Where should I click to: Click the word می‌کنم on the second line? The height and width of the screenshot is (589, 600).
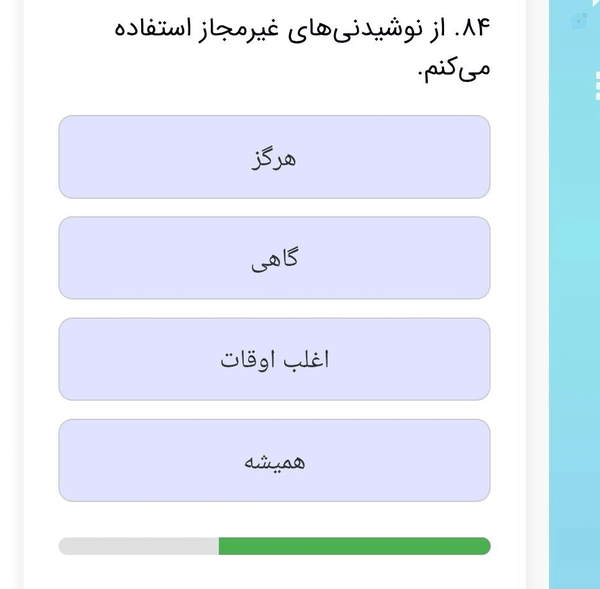tap(455, 69)
